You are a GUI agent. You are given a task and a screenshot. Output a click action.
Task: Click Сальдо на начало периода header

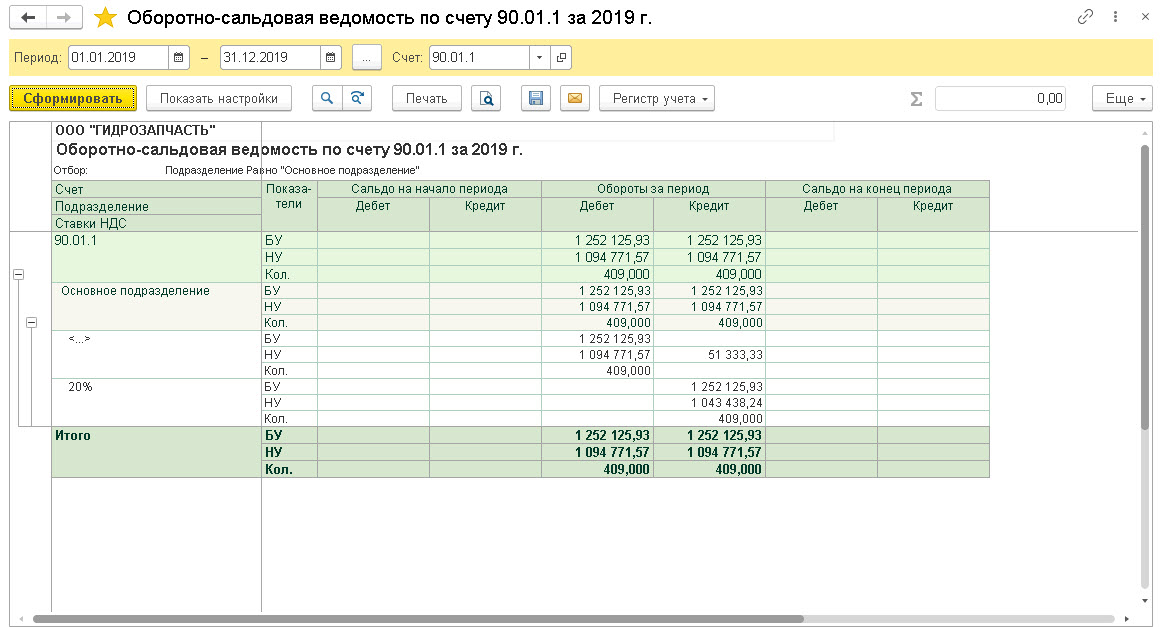[x=429, y=189]
